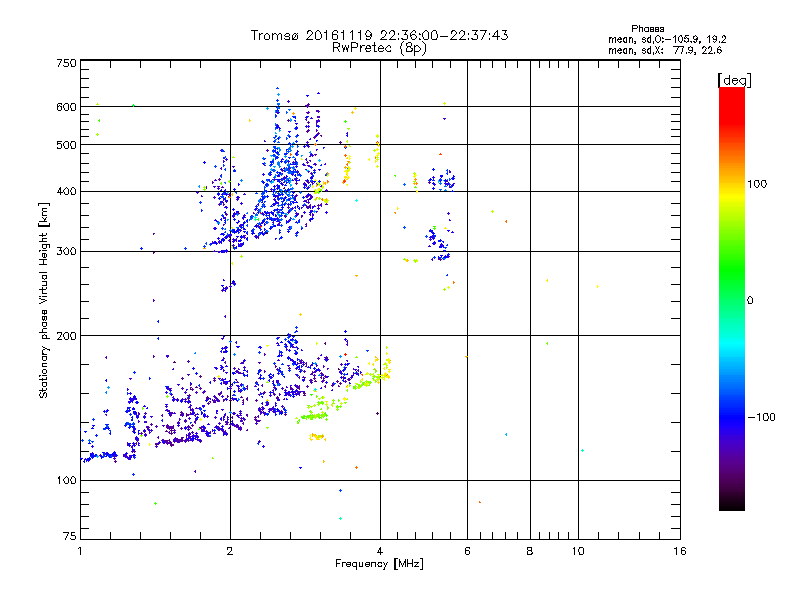Viewport: 800px width, 600px height.
Task: Click the colorbar tick label '100'
Action: 757,184
